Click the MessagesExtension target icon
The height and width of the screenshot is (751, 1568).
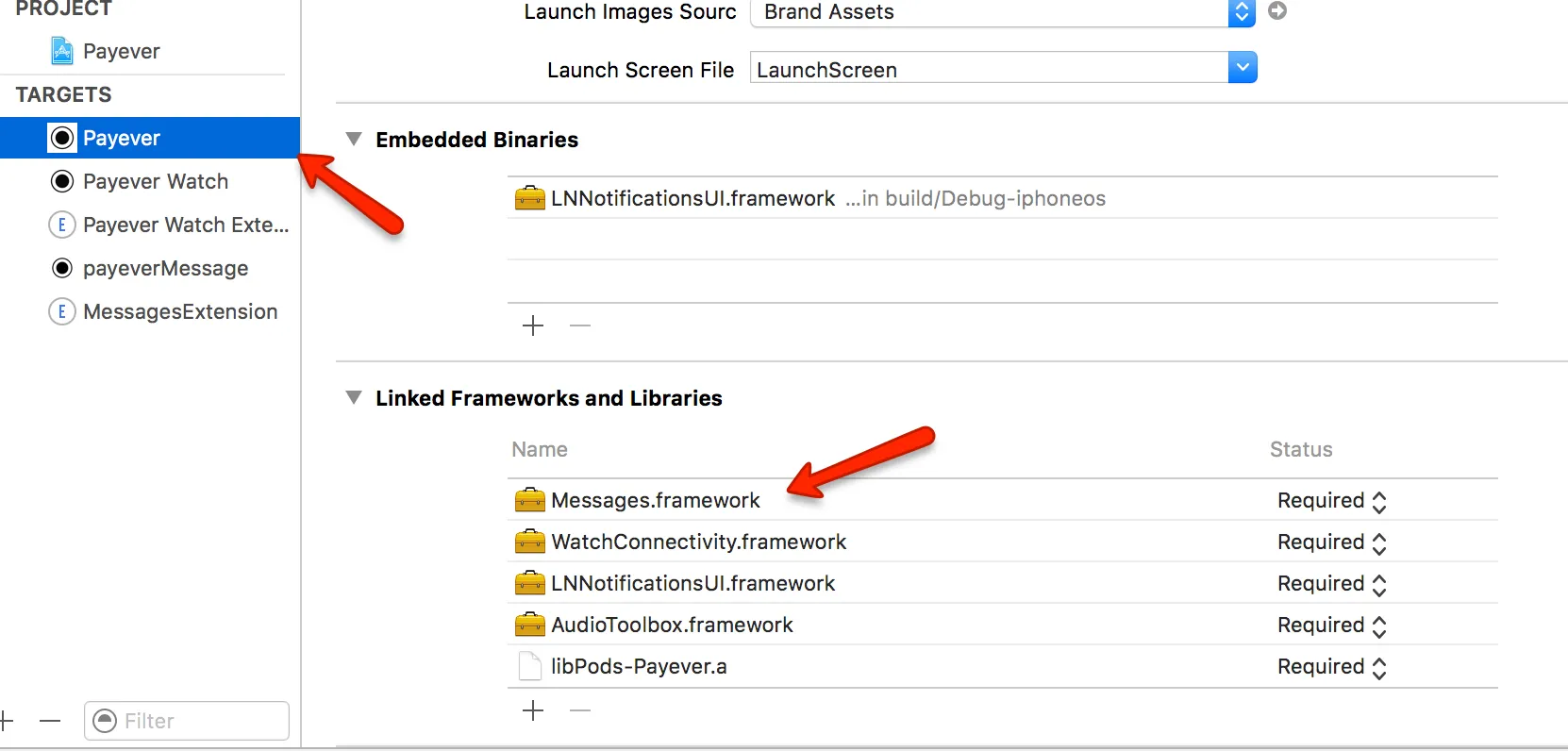[62, 311]
